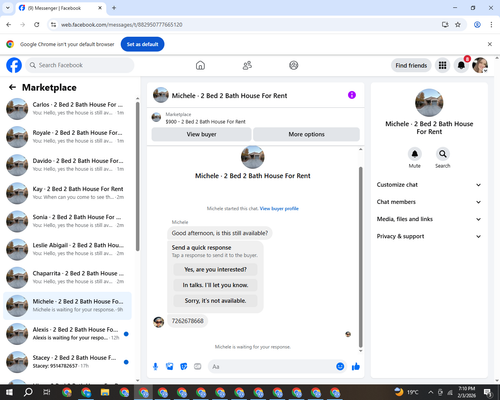Click Set as default browser button

(x=142, y=44)
